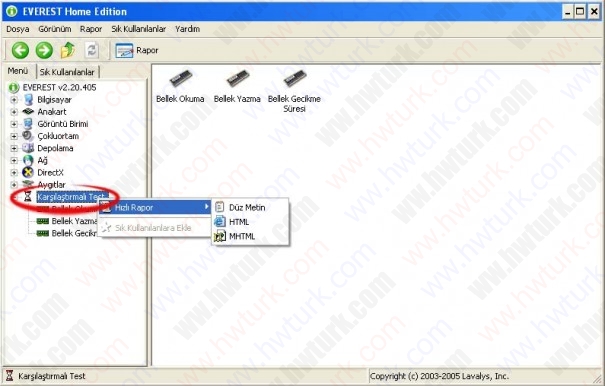
Task: Click the Düz Metin document icon
Action: pyautogui.click(x=220, y=207)
